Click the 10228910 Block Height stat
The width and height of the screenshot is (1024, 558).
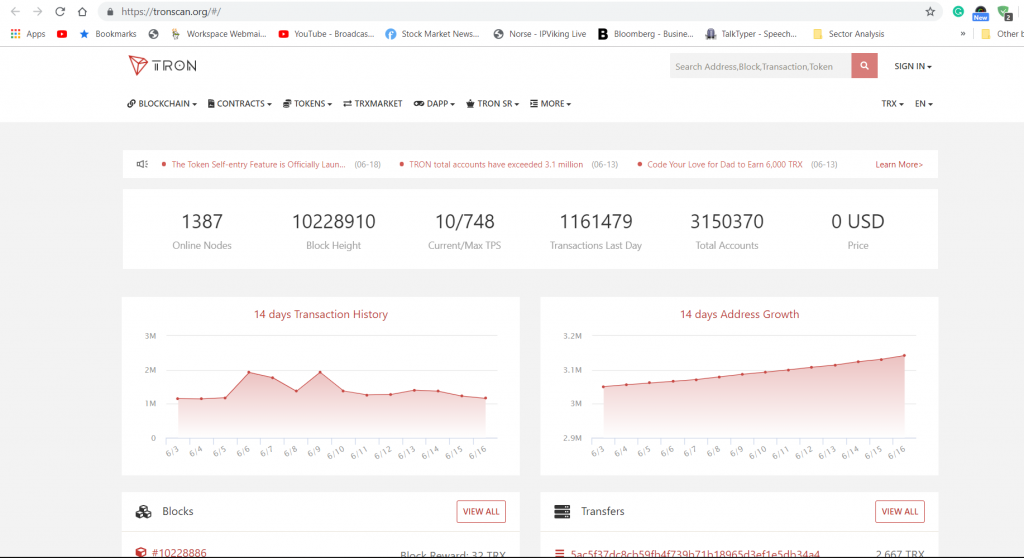(333, 231)
